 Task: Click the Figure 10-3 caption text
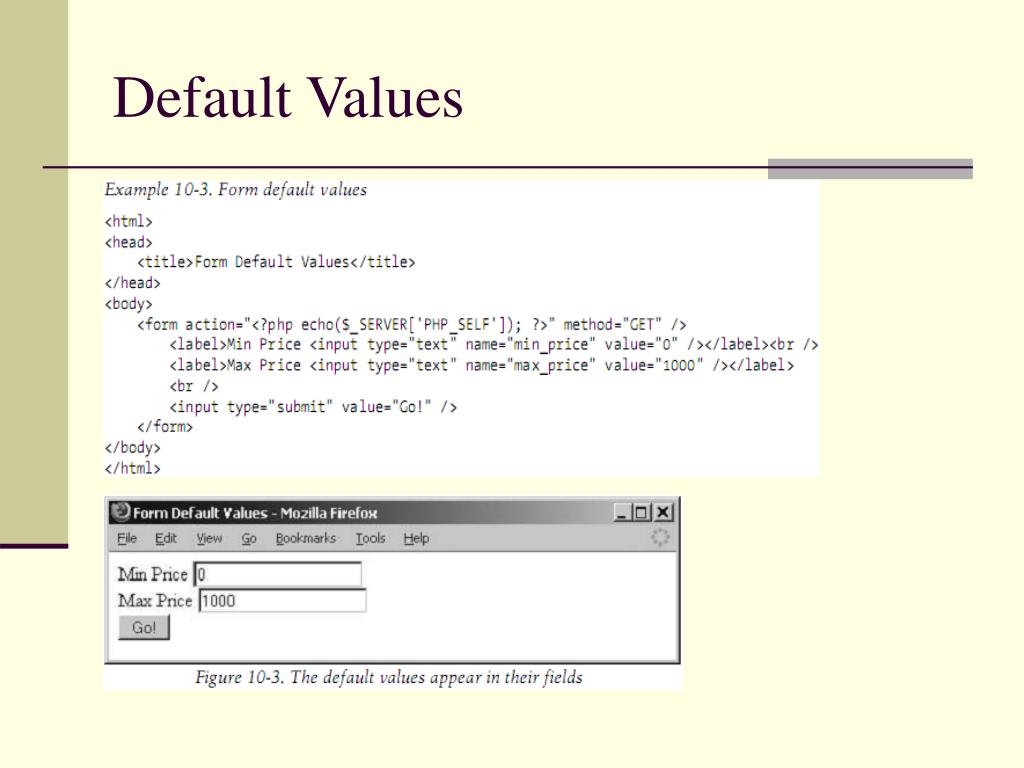388,678
